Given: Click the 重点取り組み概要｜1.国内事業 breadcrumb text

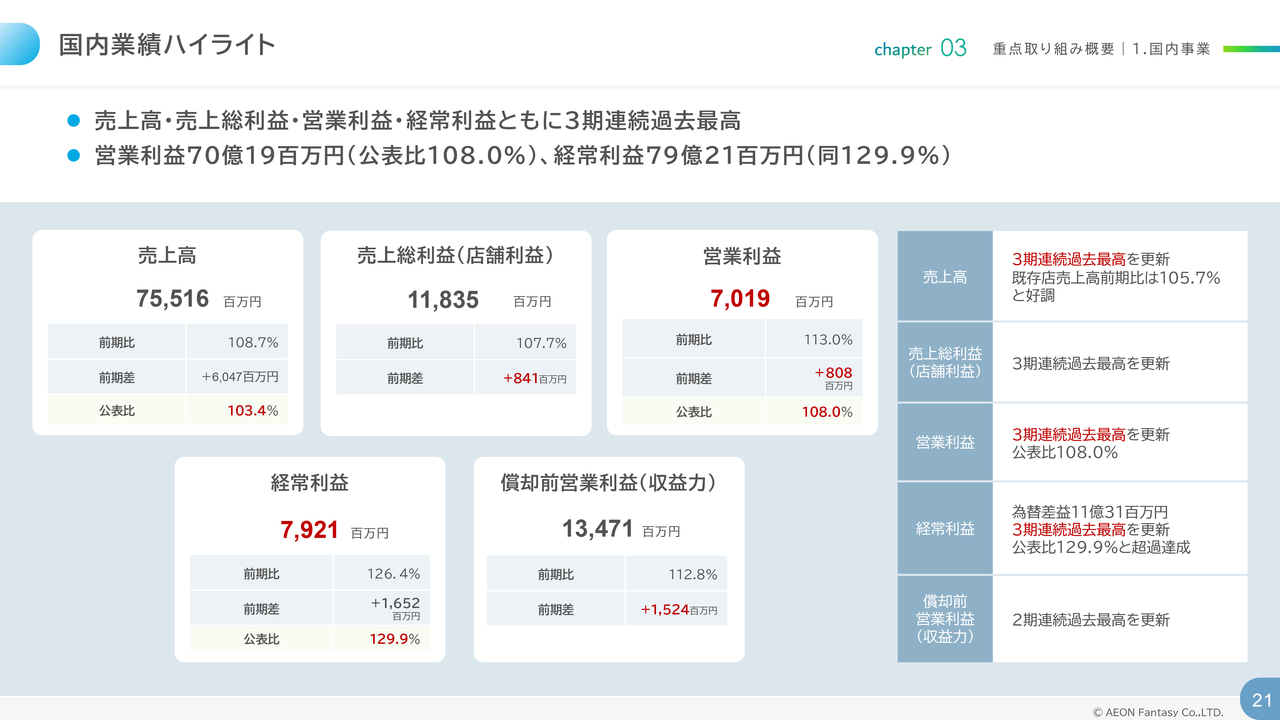Looking at the screenshot, I should pos(1101,48).
